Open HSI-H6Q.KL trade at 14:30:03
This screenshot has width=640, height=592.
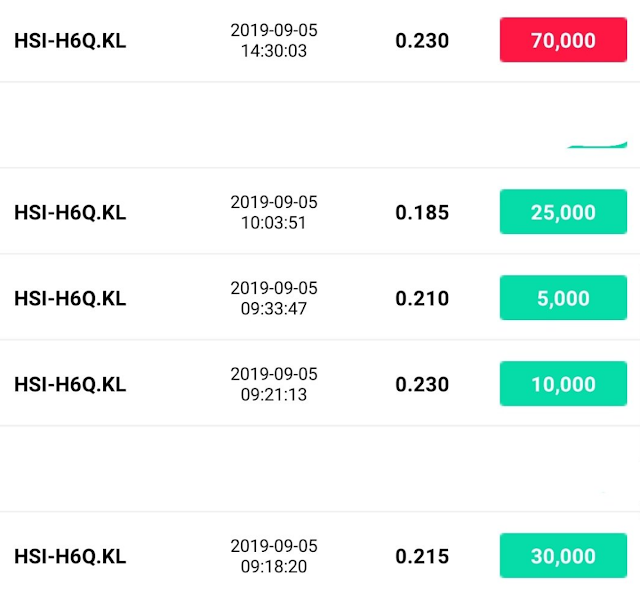coord(320,40)
